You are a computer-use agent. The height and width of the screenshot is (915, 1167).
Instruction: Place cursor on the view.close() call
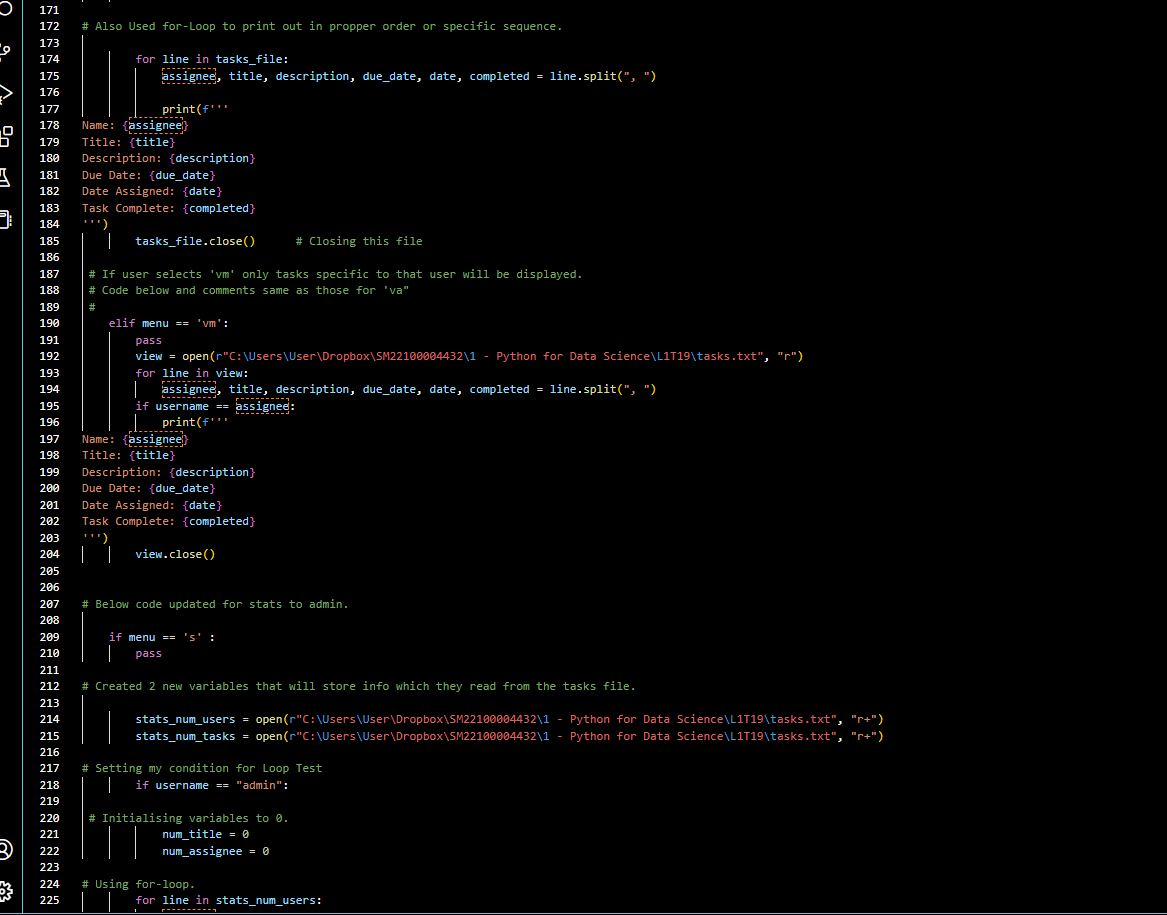(x=175, y=554)
